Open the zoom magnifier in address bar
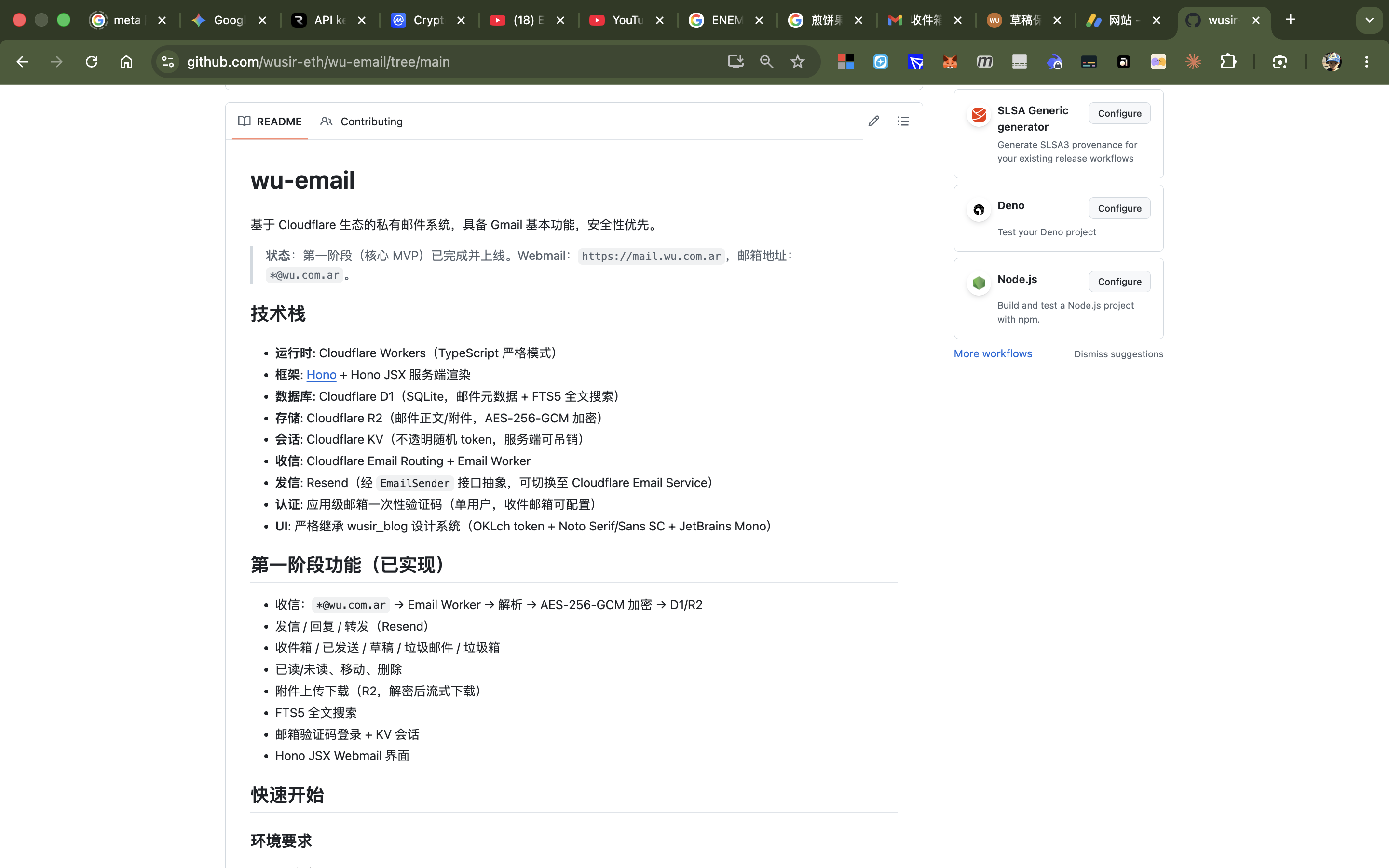This screenshot has width=1389, height=868. coord(766,61)
